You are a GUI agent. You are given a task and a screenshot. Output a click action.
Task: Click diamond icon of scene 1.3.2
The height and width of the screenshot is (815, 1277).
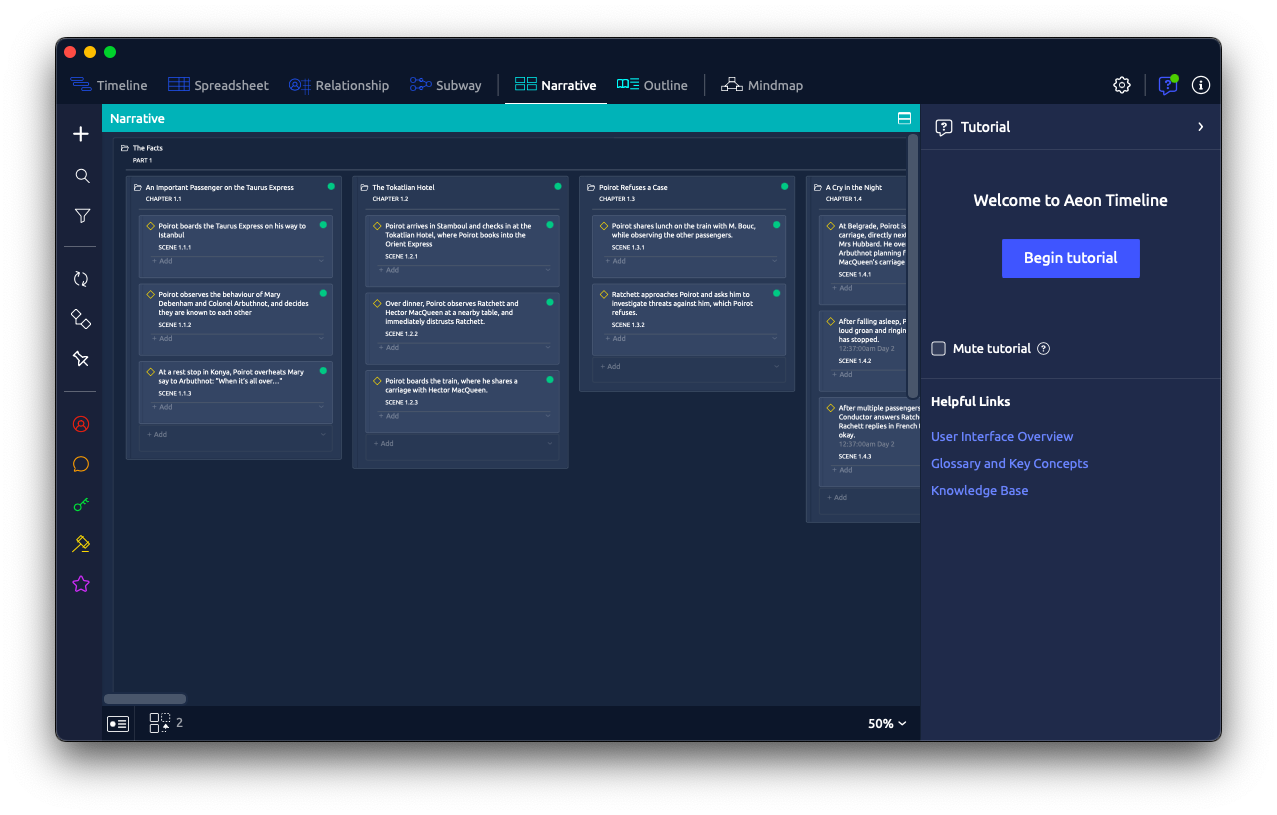pyautogui.click(x=604, y=294)
